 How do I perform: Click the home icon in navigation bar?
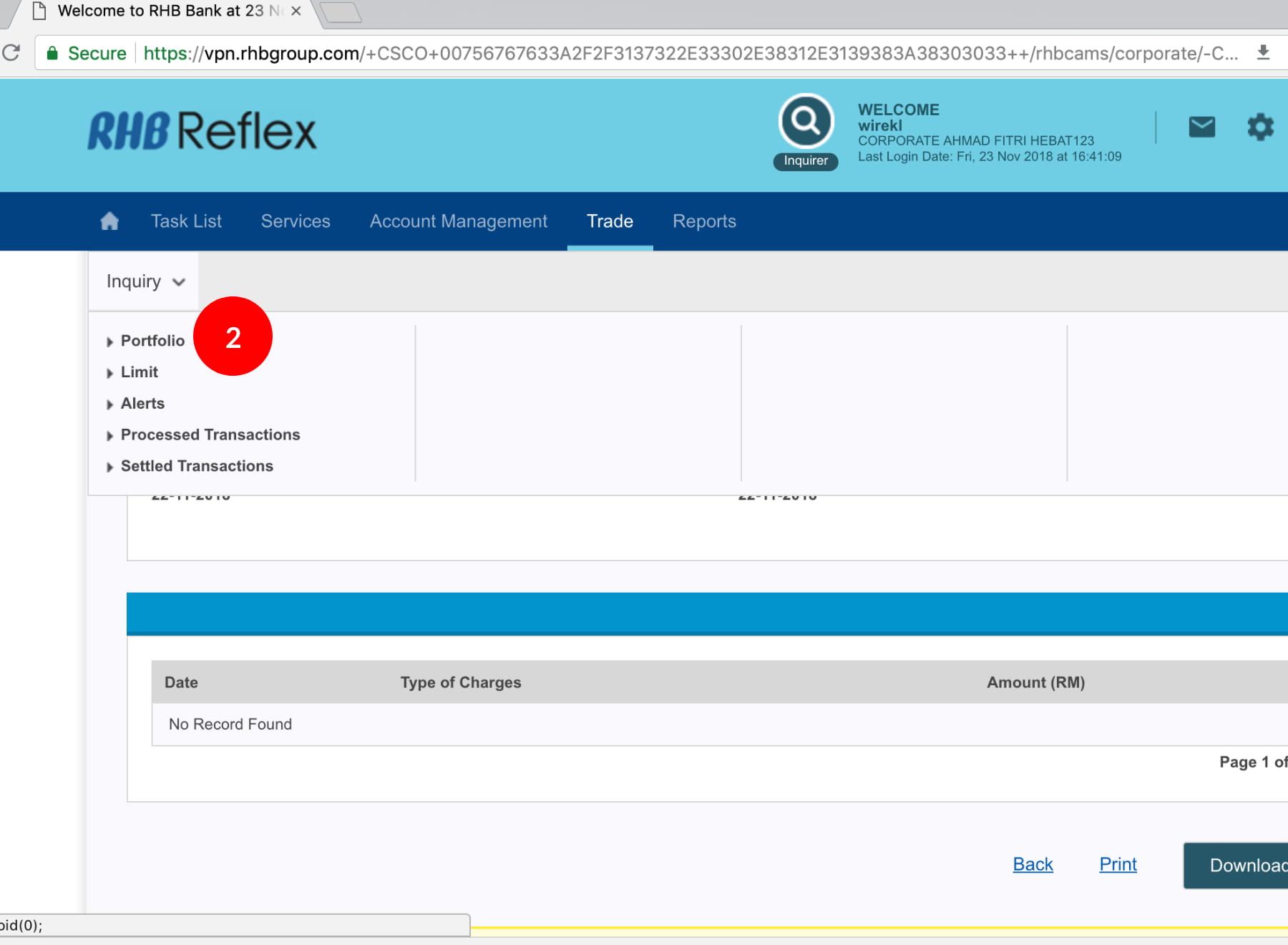[109, 221]
